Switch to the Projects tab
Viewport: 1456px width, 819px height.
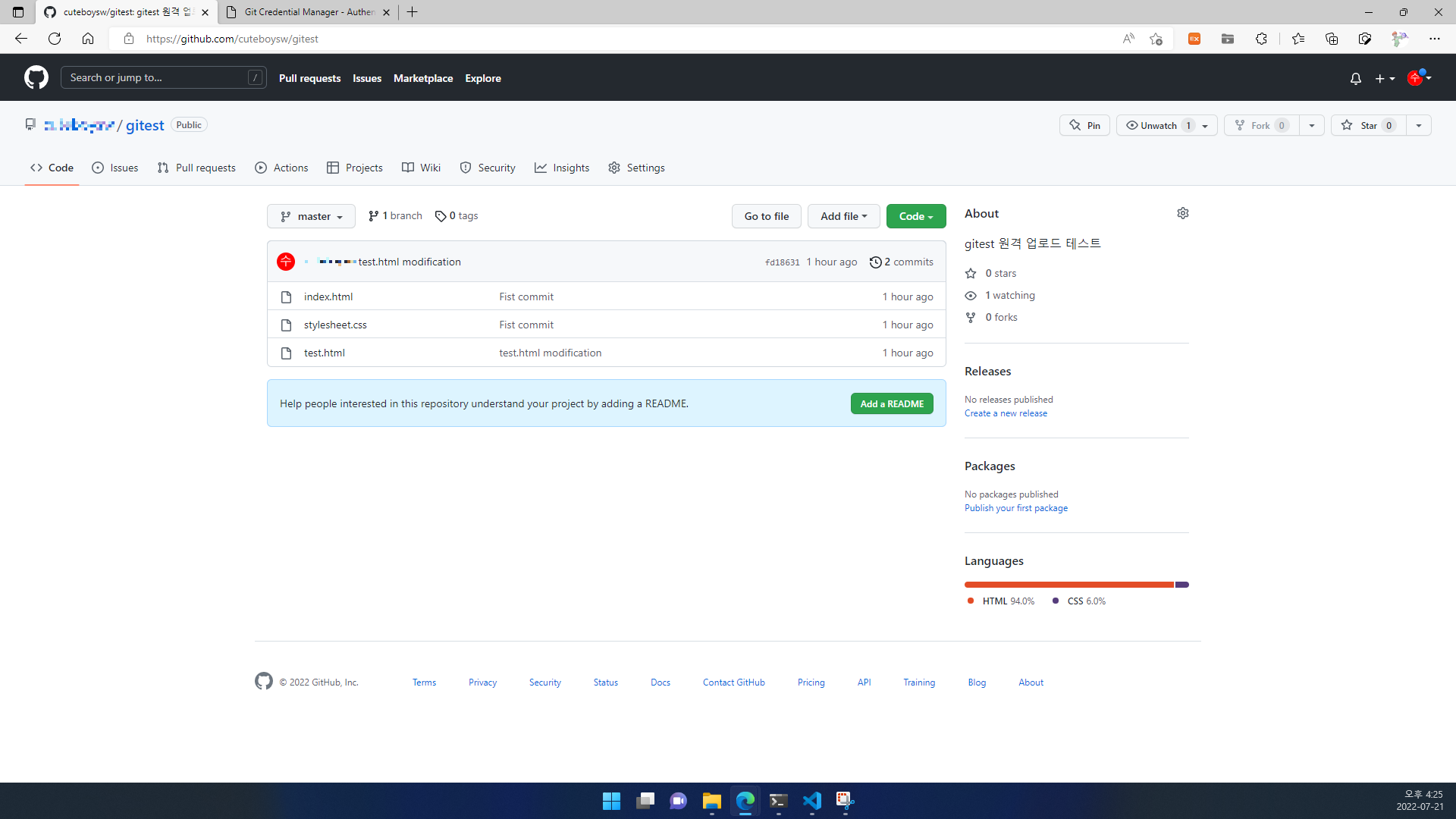point(355,168)
